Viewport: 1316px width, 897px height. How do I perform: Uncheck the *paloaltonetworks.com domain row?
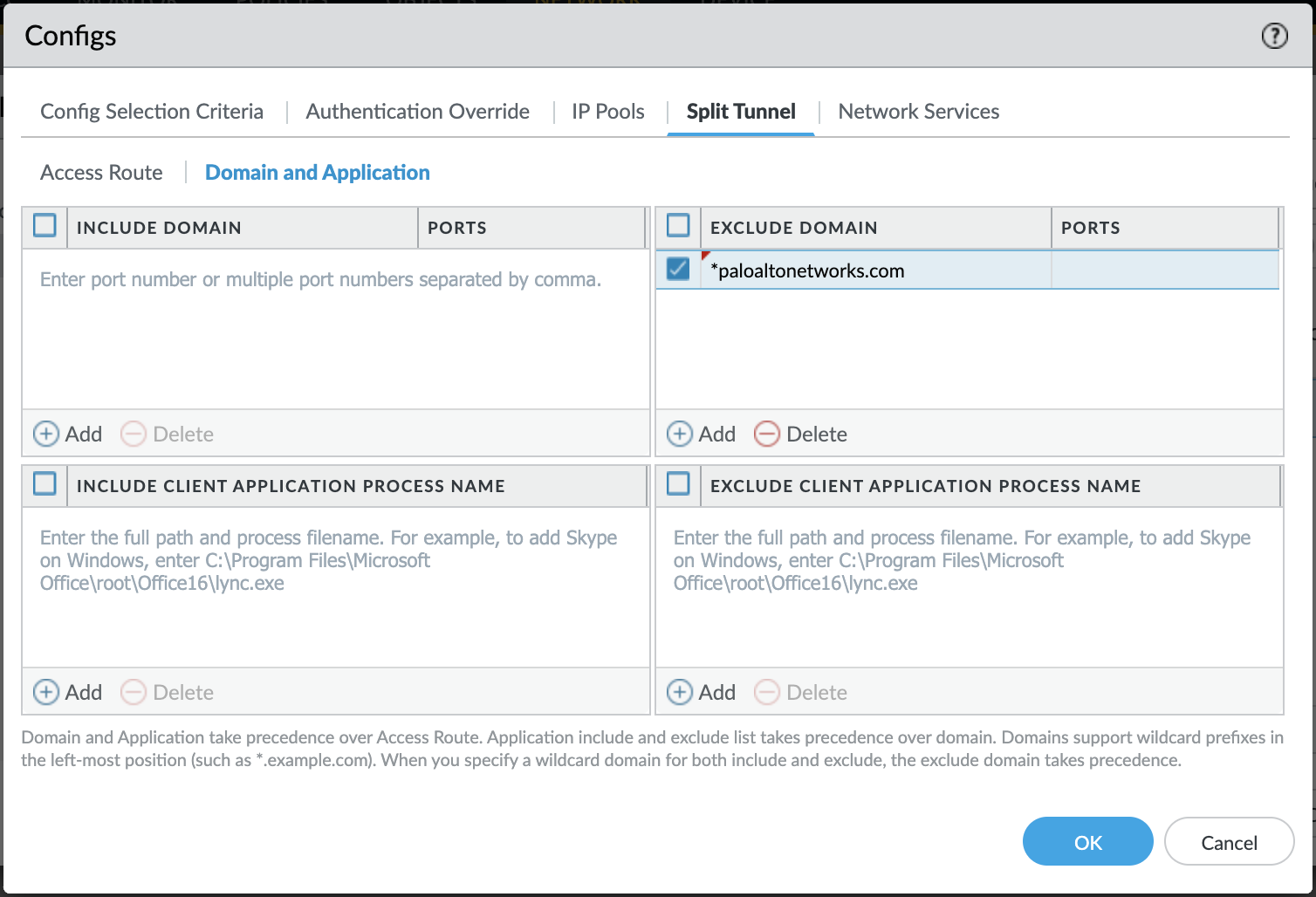[x=678, y=270]
